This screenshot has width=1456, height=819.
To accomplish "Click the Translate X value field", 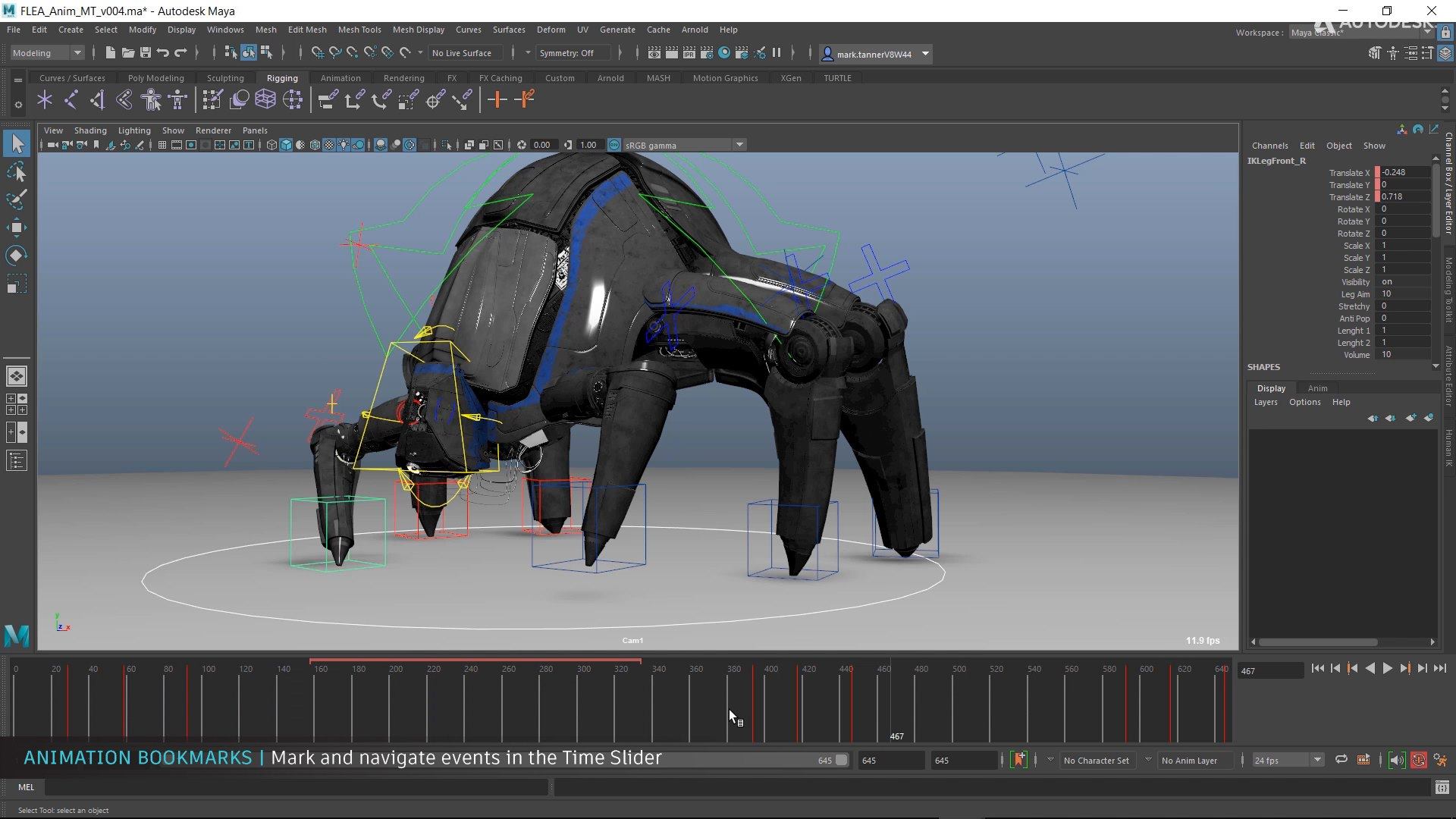I will coord(1404,173).
